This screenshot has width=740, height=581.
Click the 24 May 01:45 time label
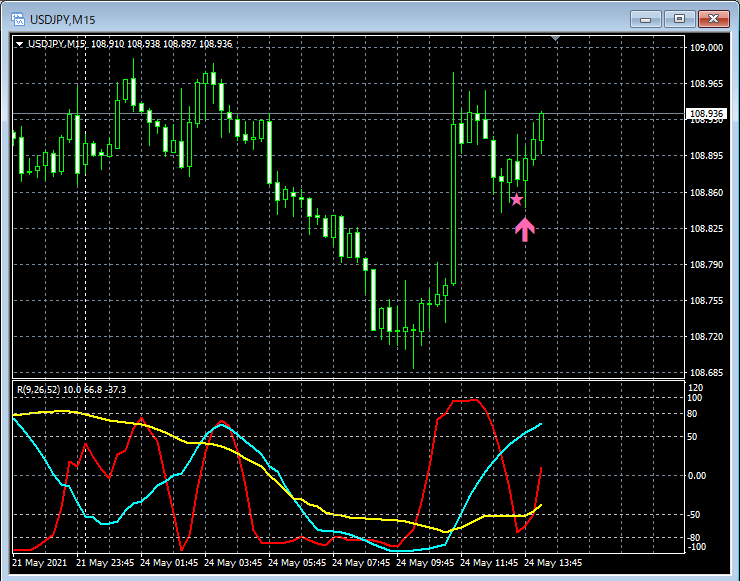coord(169,563)
